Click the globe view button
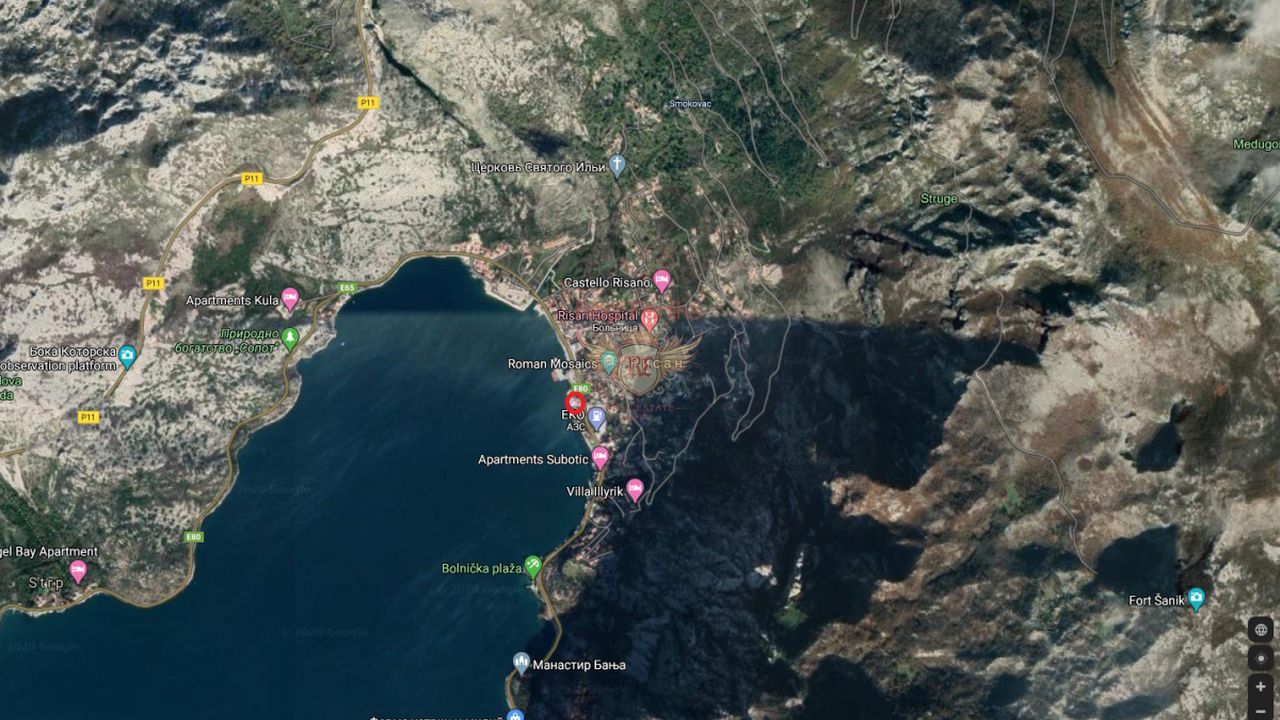 click(x=1260, y=629)
